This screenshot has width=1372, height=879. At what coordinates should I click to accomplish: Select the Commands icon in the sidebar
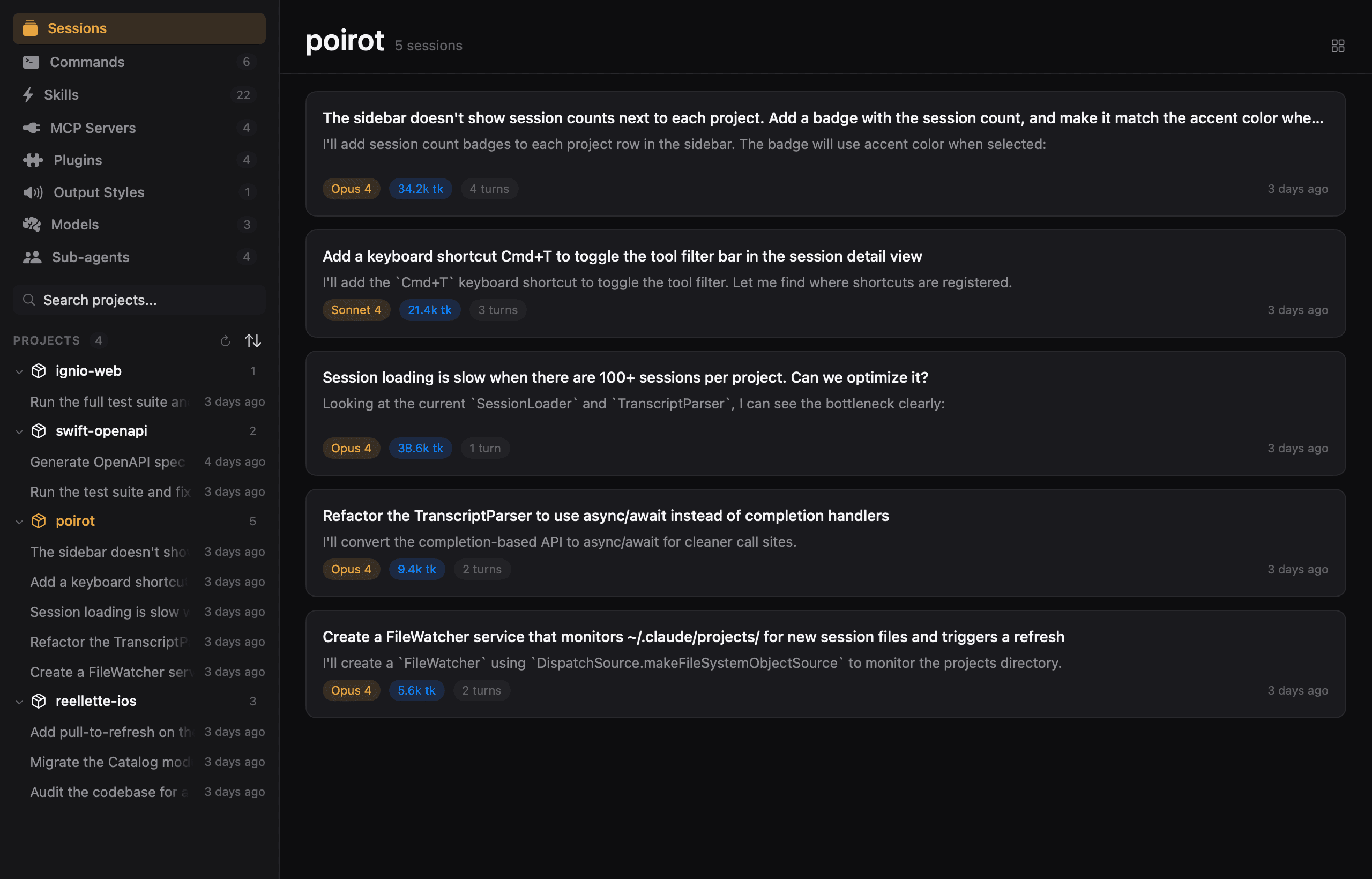pos(32,62)
